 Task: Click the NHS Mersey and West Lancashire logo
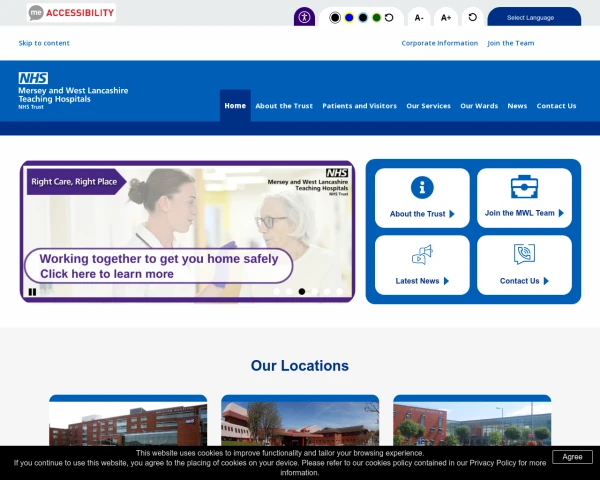tap(73, 91)
